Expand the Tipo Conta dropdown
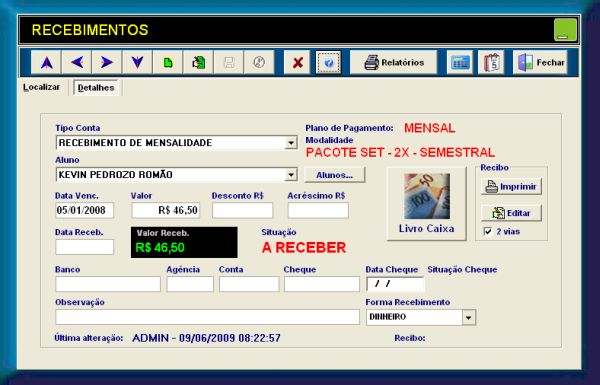600x385 pixels. (x=291, y=143)
